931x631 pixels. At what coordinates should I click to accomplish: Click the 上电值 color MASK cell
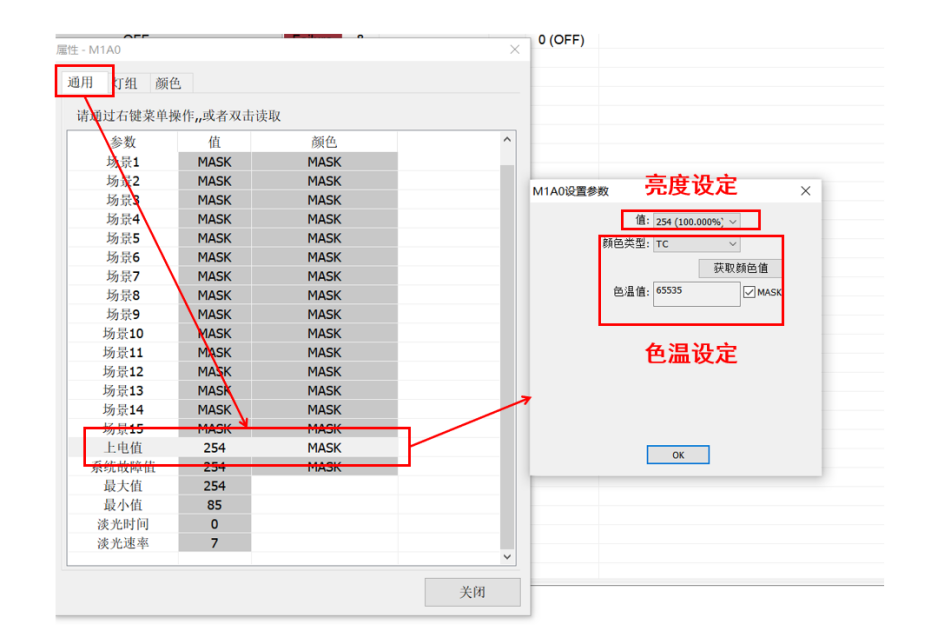coord(324,448)
